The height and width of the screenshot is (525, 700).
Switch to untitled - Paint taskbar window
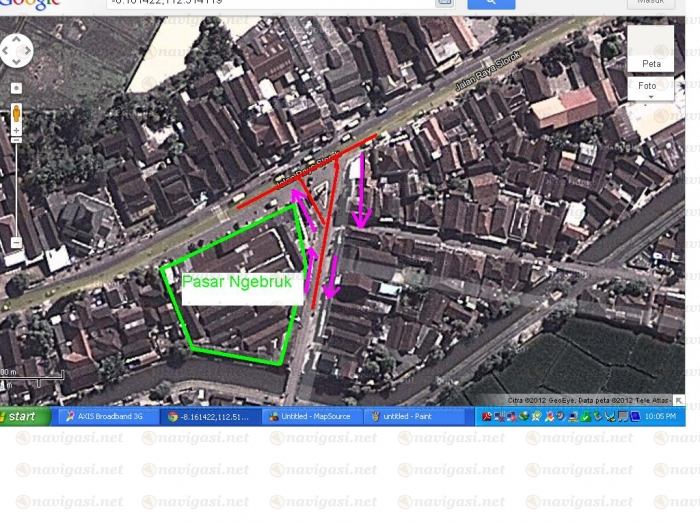click(x=412, y=416)
